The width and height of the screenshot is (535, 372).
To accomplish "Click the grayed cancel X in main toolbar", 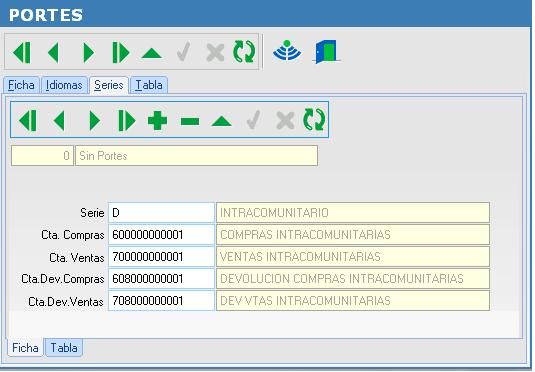I will (x=215, y=53).
